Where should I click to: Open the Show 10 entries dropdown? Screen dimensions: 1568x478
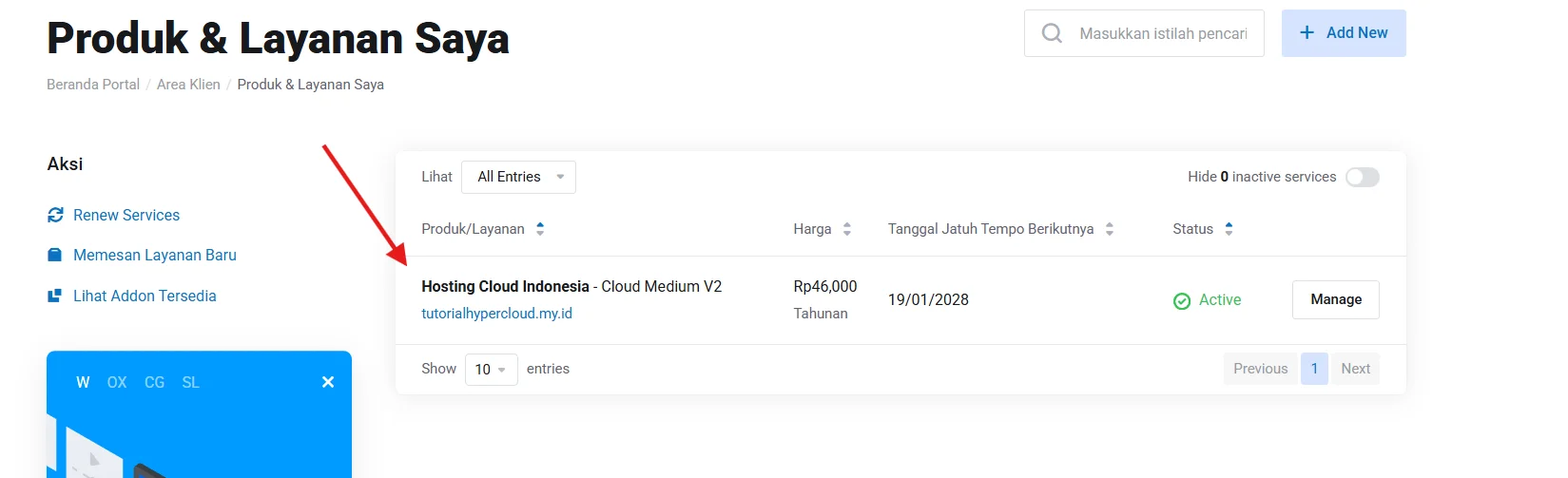click(x=491, y=369)
